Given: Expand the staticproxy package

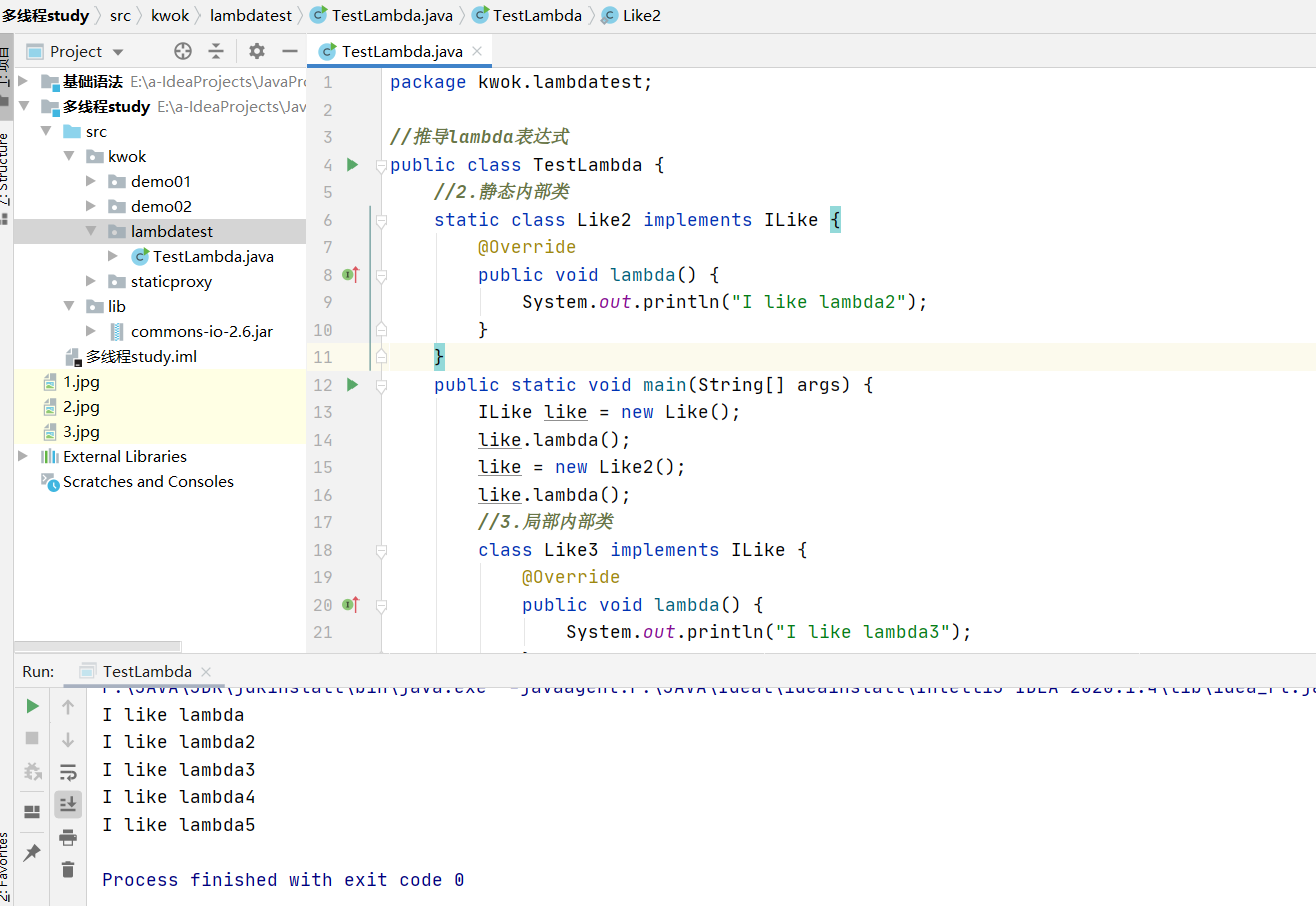Looking at the screenshot, I should (91, 281).
